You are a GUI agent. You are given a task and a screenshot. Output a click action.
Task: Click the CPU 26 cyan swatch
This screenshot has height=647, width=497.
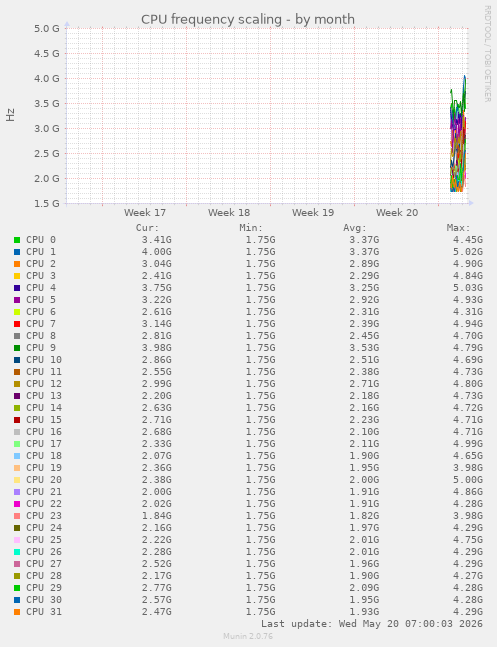17,551
